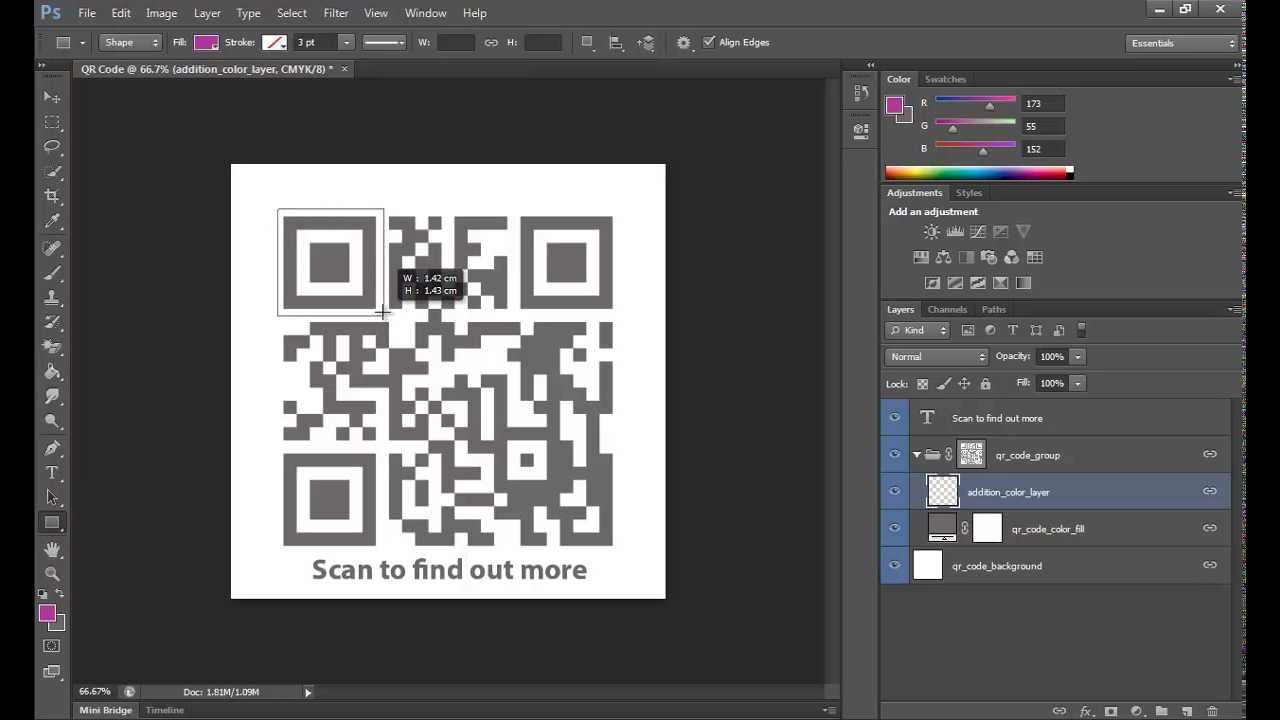
Task: Hide the qr_code_background layer
Action: (895, 565)
